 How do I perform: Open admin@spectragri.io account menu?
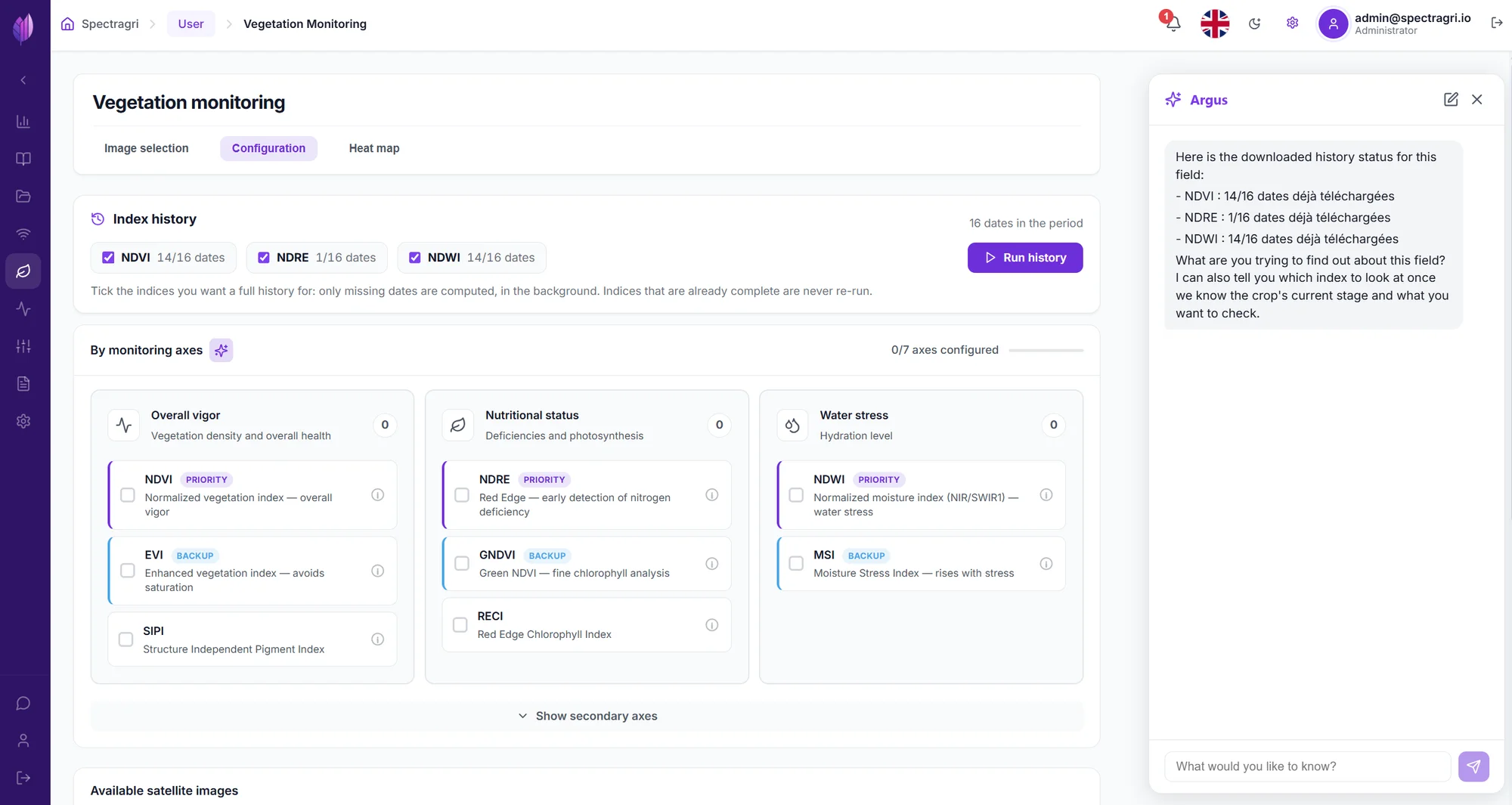click(x=1395, y=23)
